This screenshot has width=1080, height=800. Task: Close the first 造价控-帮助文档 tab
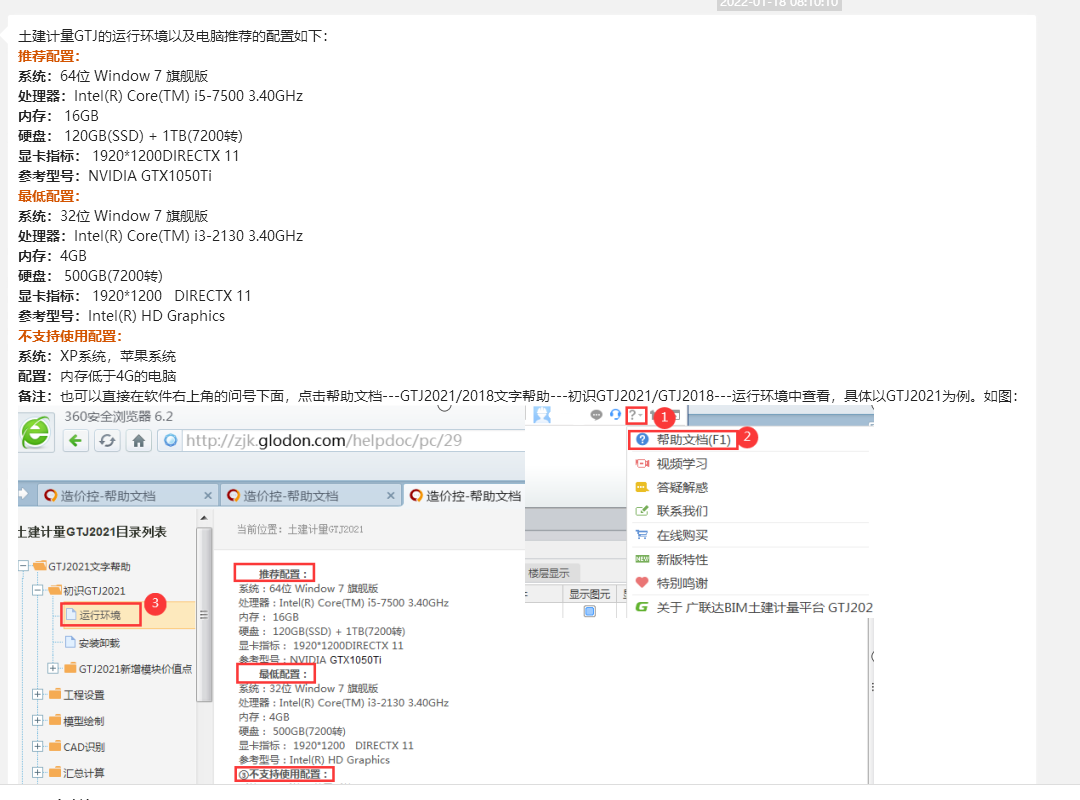point(208,495)
